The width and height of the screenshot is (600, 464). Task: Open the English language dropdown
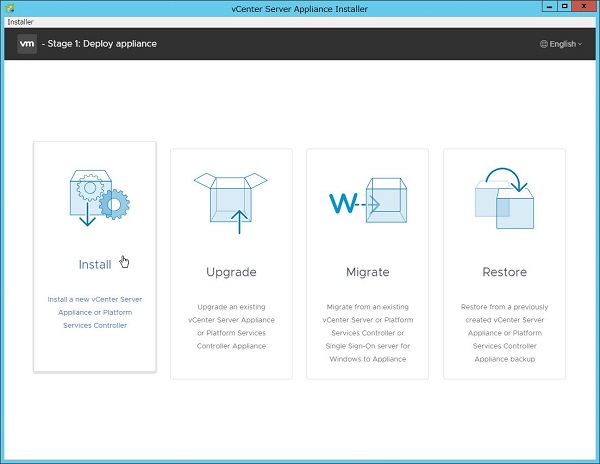pos(561,44)
